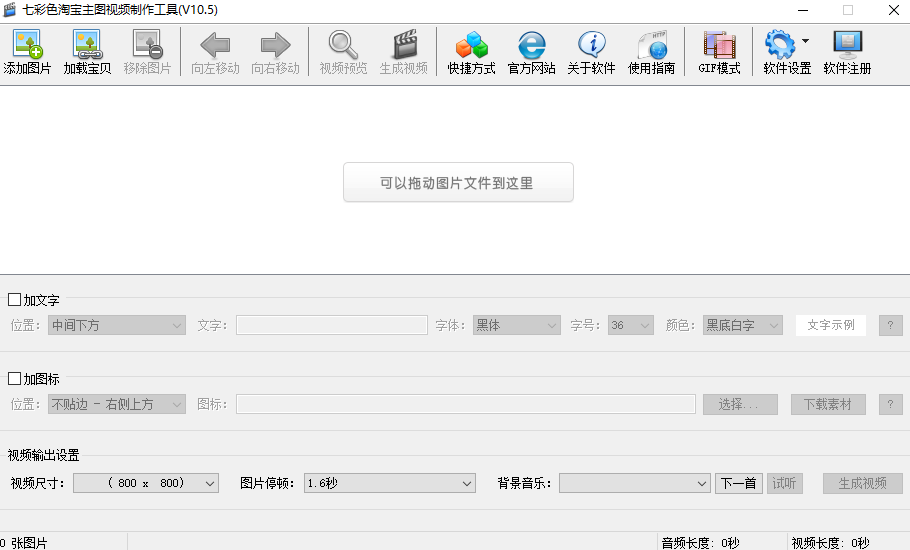910x550 pixels.
Task: Click the 添加图片 add image icon
Action: pyautogui.click(x=27, y=45)
